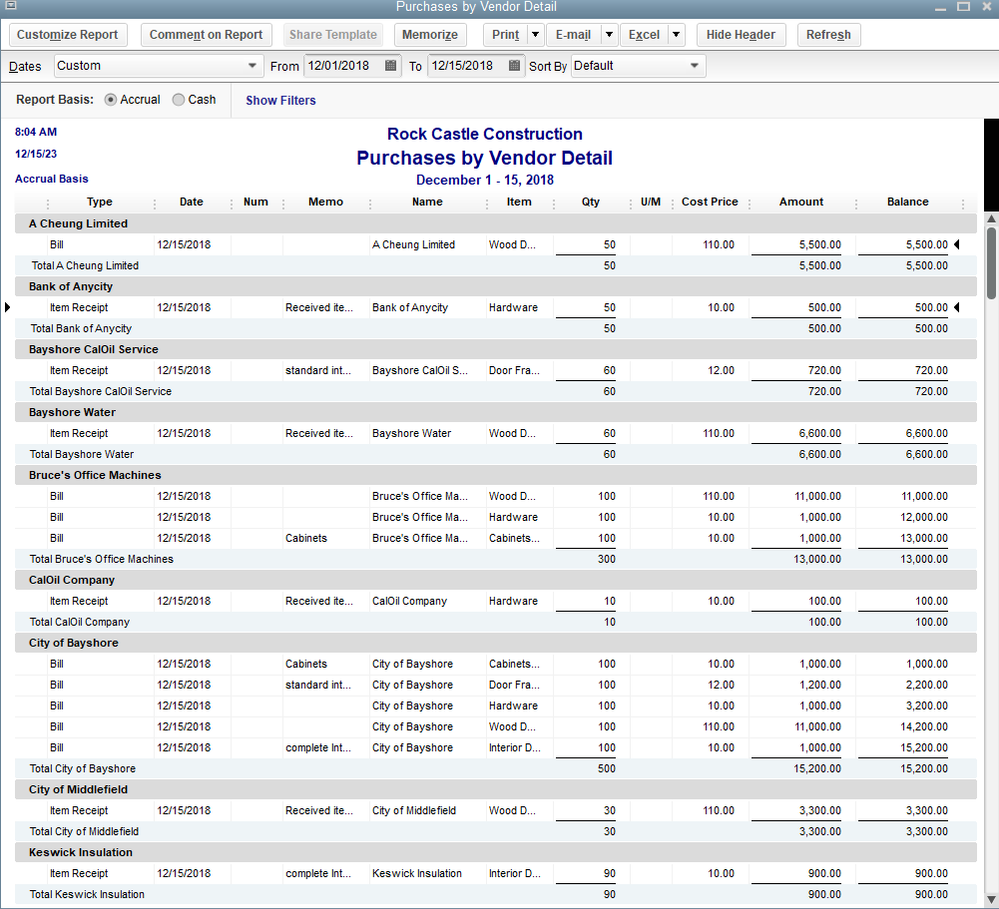Screen dimensions: 999x909
Task: Open the Excel dropdown arrow
Action: [677, 35]
